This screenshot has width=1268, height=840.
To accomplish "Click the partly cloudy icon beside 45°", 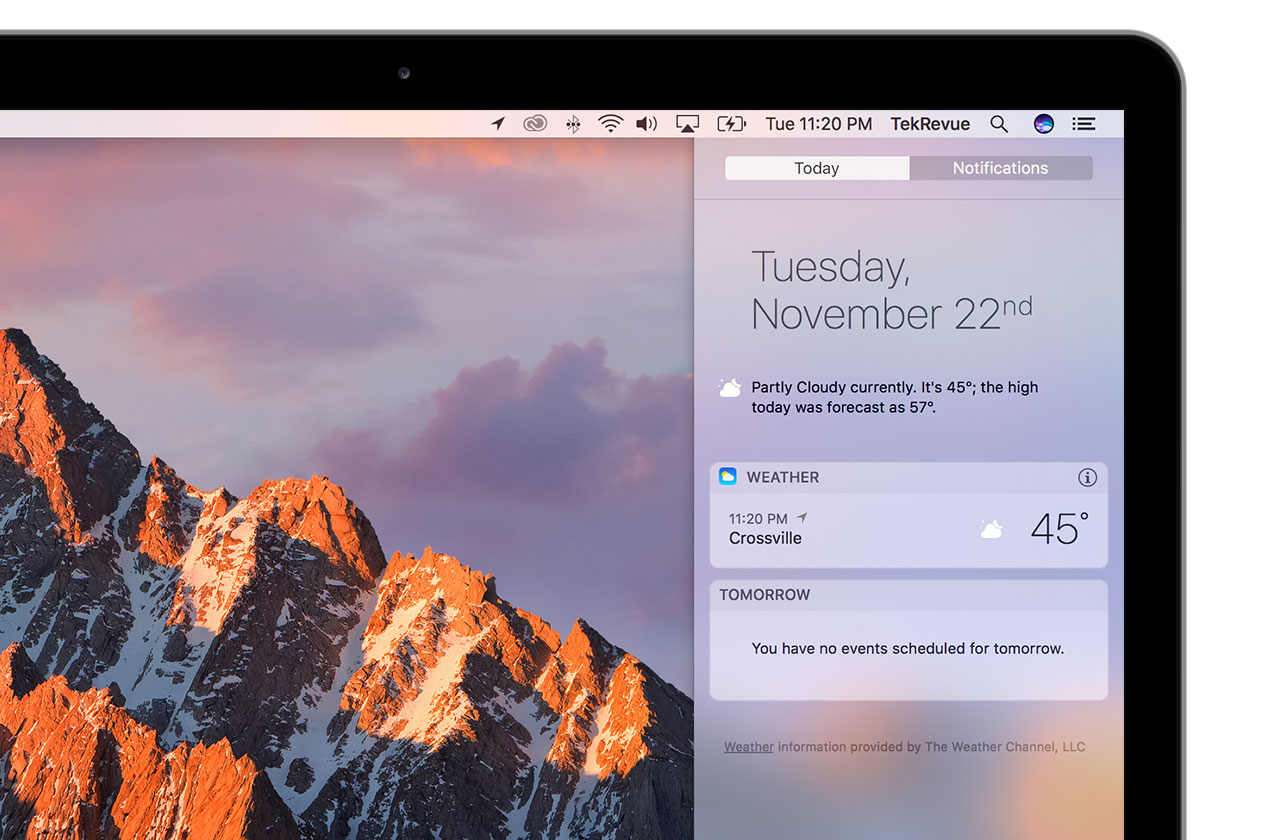I will tap(991, 530).
